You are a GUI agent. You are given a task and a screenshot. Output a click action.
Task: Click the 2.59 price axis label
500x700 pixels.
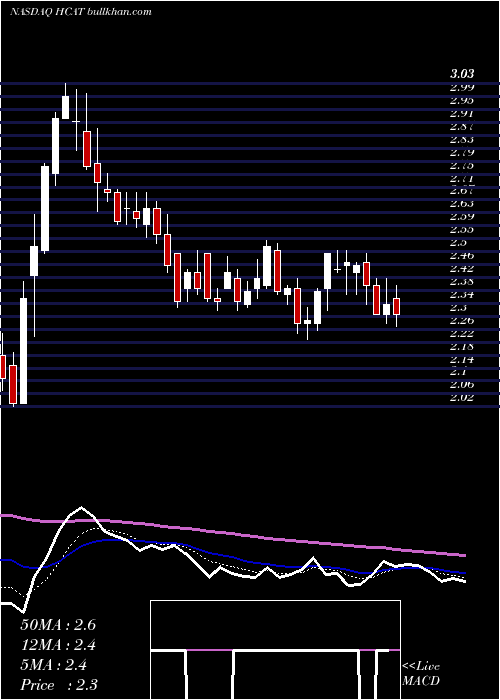(x=462, y=217)
